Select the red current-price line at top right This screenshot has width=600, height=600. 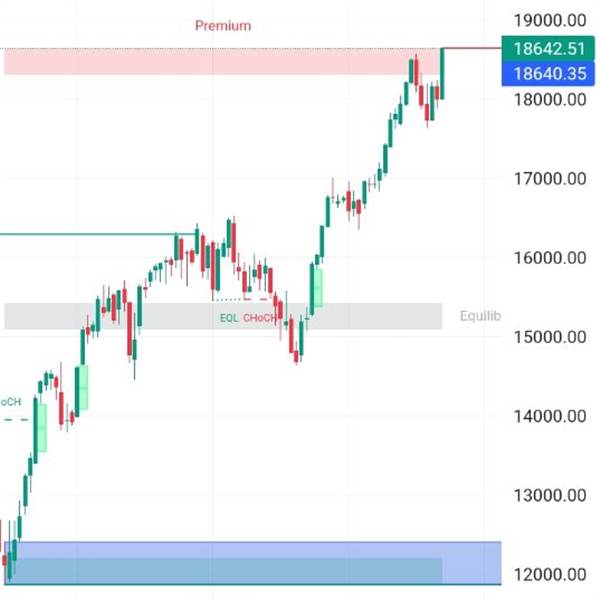click(x=473, y=48)
